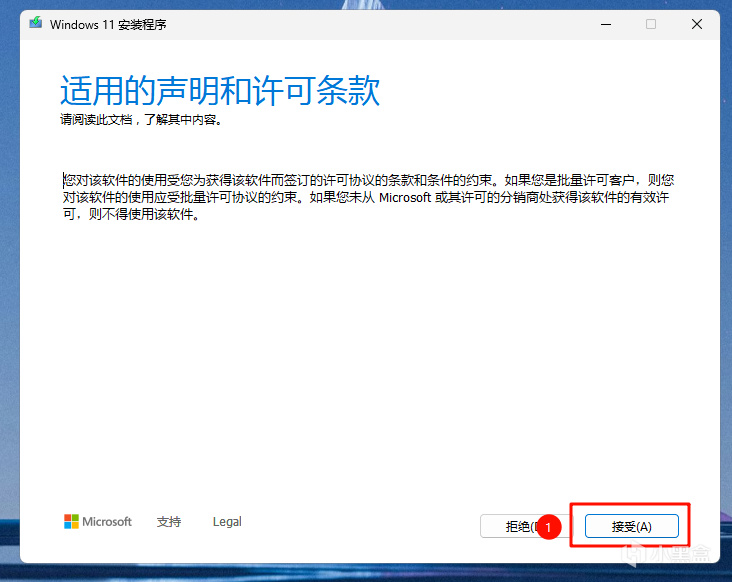This screenshot has width=732, height=582.
Task: Click the Microsoft logo
Action: [98, 522]
